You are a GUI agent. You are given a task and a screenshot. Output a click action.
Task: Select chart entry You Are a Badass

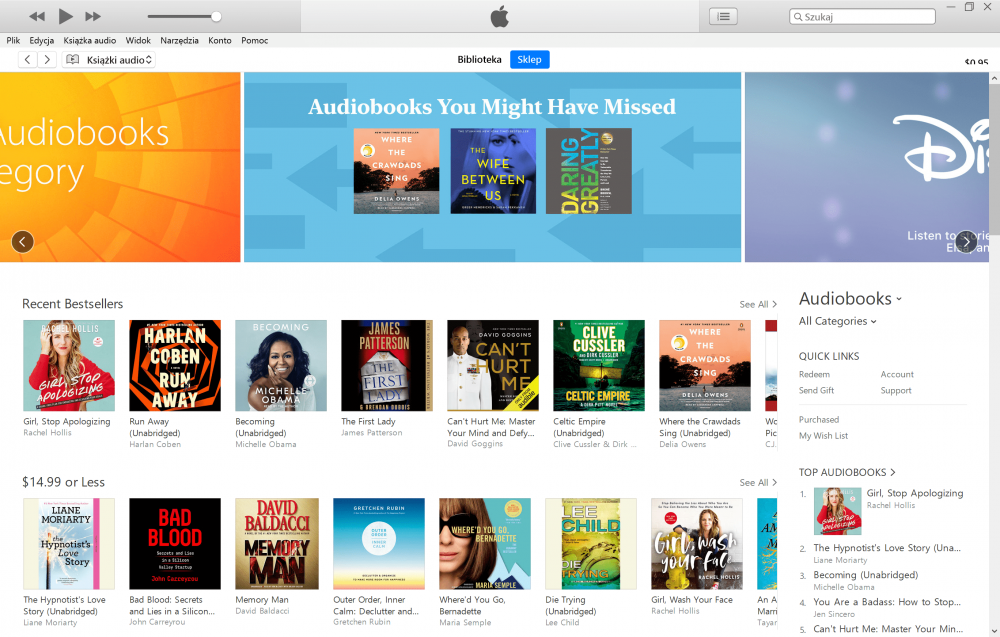click(886, 601)
